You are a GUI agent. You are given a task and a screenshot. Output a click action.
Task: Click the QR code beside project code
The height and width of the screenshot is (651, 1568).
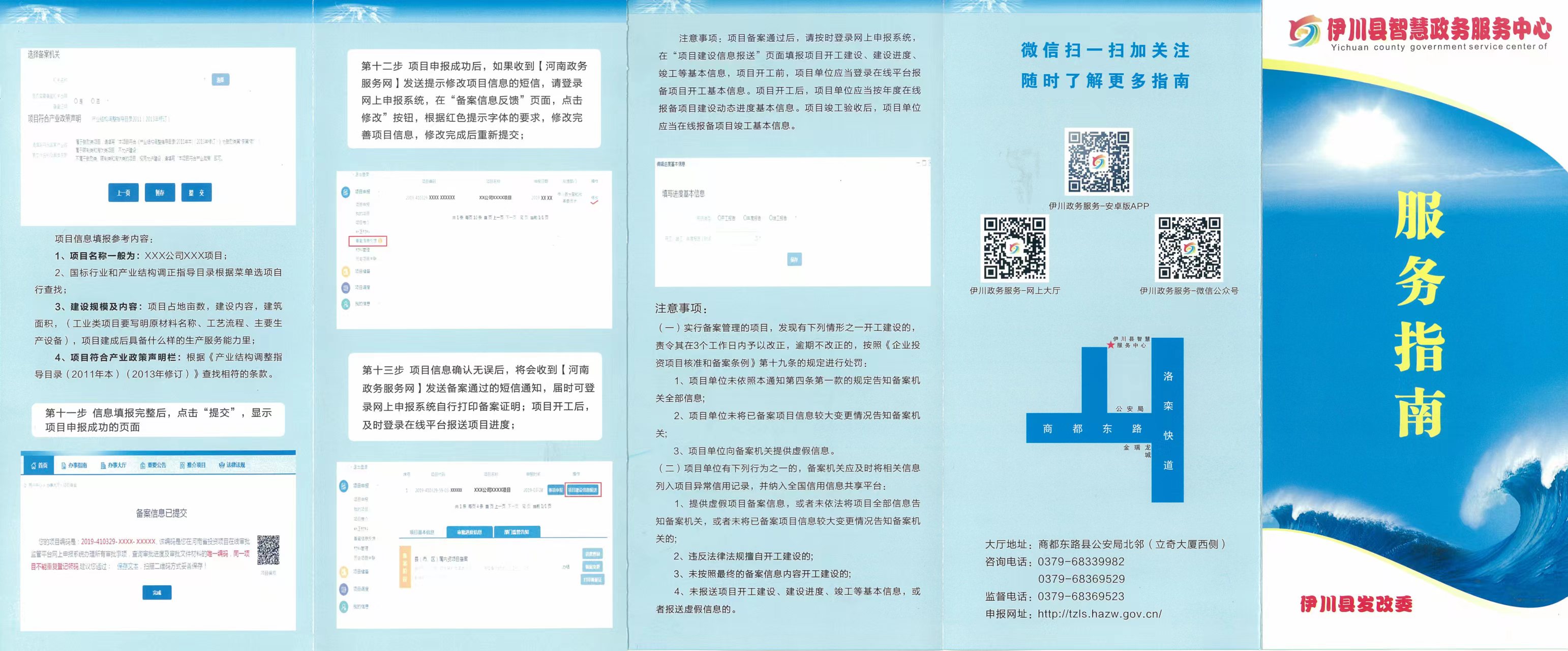[x=268, y=550]
